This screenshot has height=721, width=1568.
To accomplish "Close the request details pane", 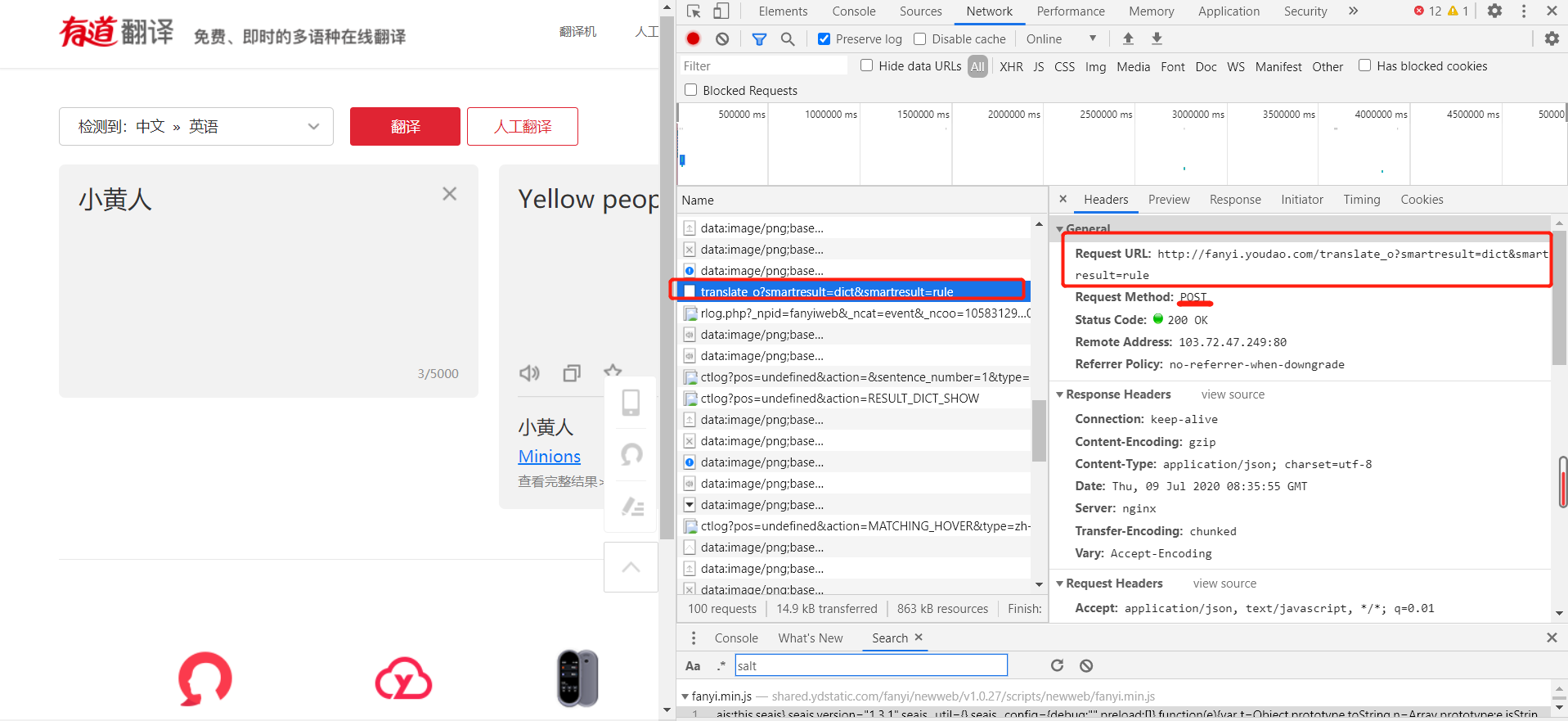I will pyautogui.click(x=1063, y=199).
